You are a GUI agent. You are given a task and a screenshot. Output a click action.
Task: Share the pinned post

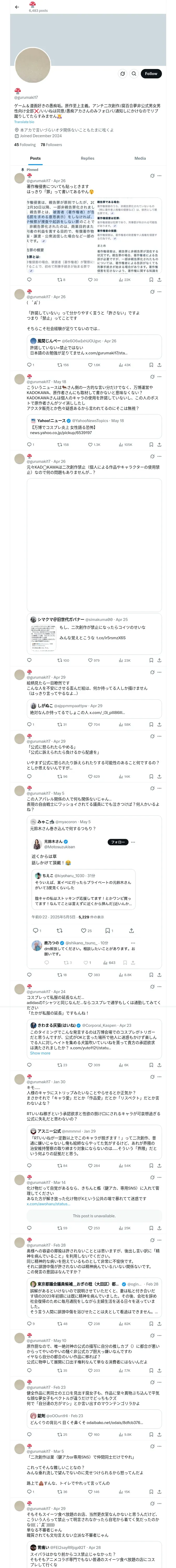(x=159, y=280)
